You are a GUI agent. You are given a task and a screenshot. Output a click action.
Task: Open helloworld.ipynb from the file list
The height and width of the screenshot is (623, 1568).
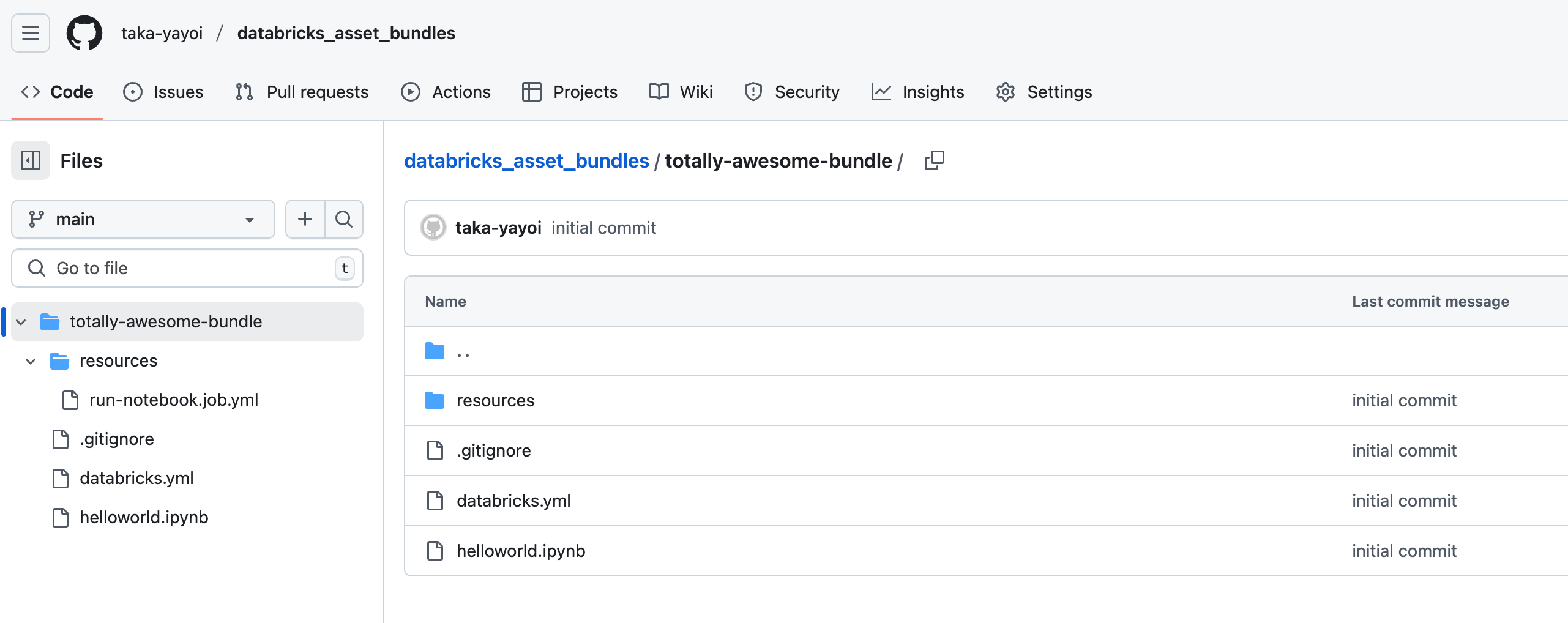[521, 551]
